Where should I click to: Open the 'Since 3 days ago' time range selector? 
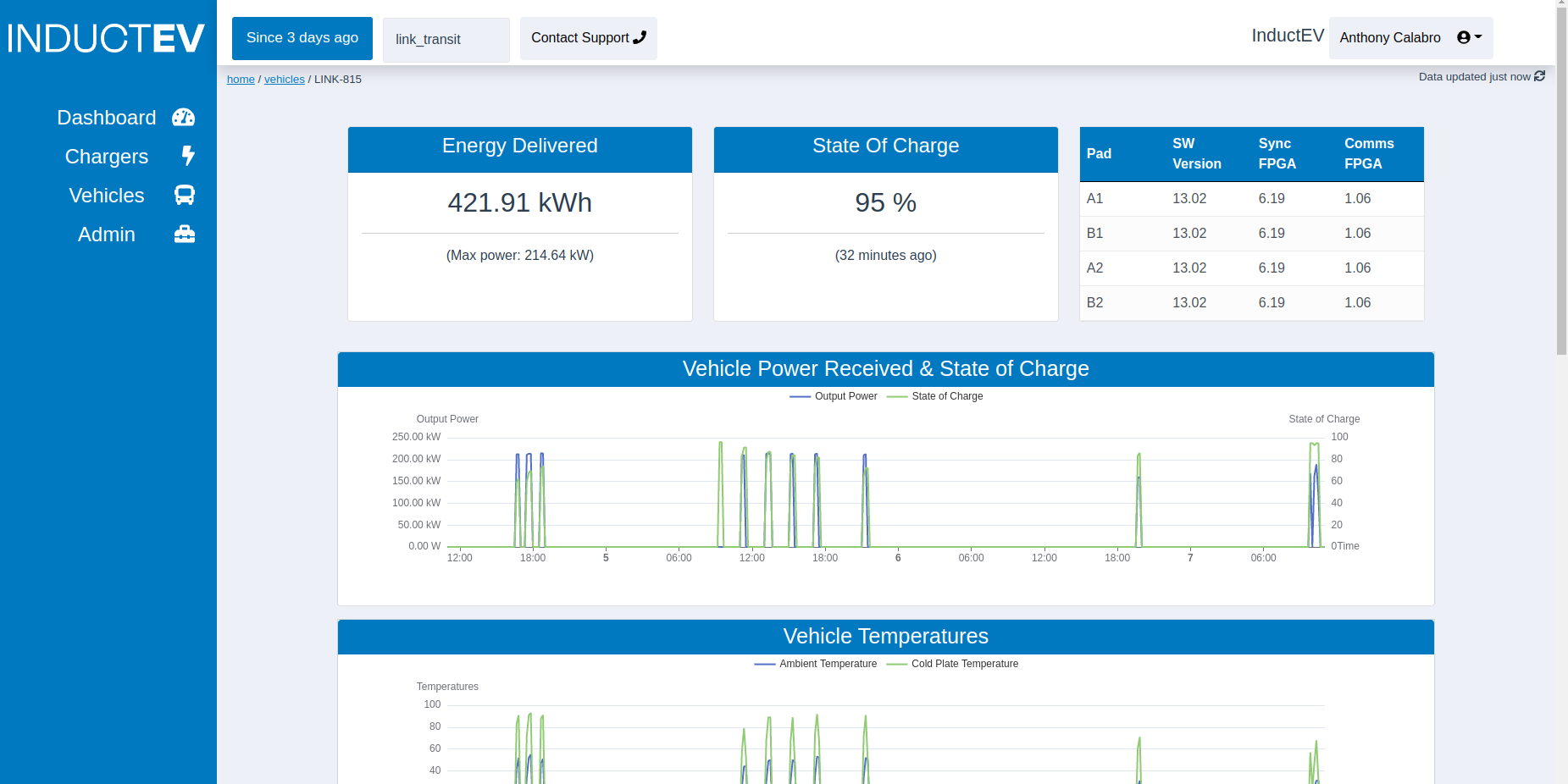click(302, 38)
